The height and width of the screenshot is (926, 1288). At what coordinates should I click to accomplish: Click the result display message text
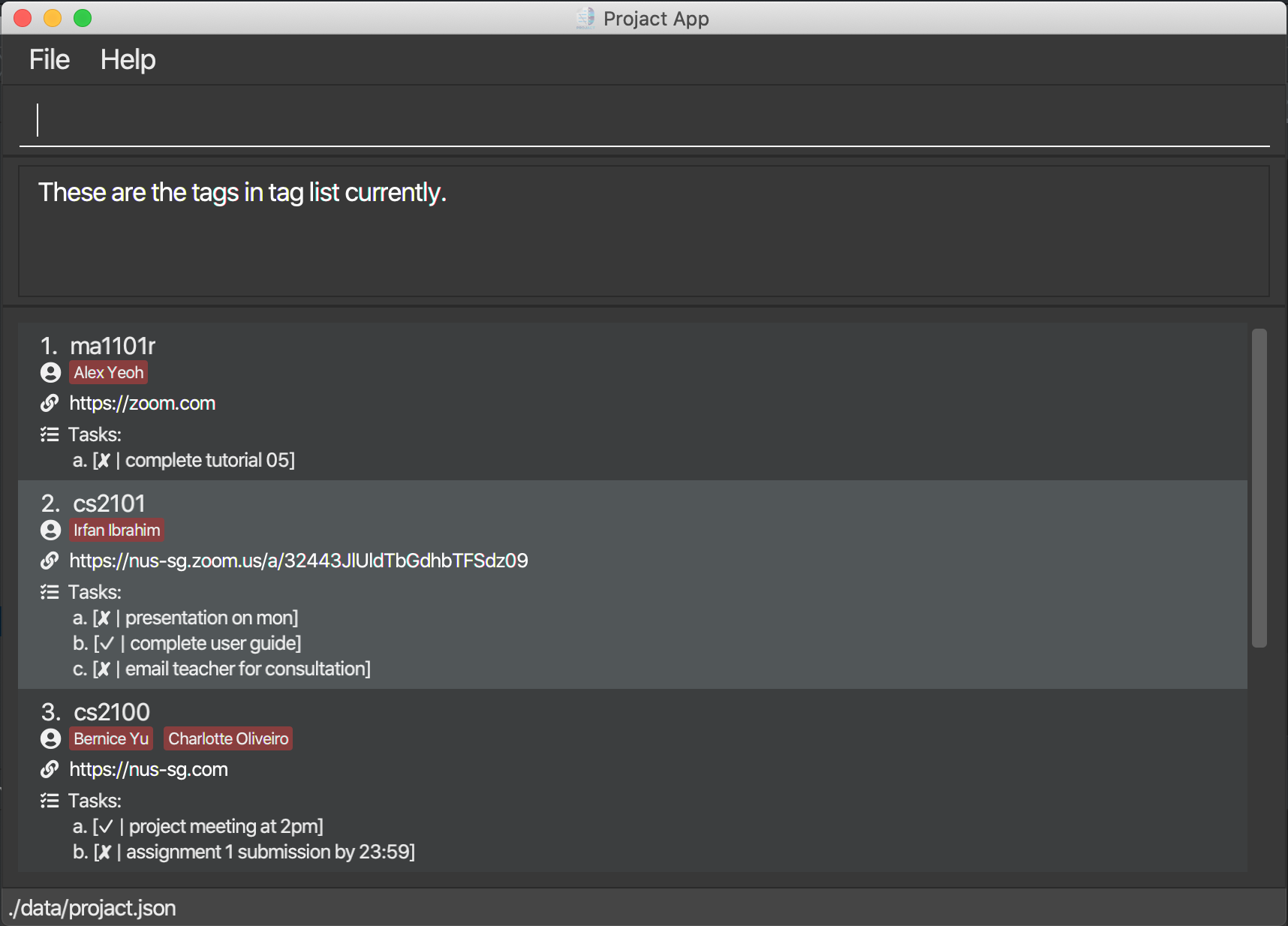click(x=242, y=192)
